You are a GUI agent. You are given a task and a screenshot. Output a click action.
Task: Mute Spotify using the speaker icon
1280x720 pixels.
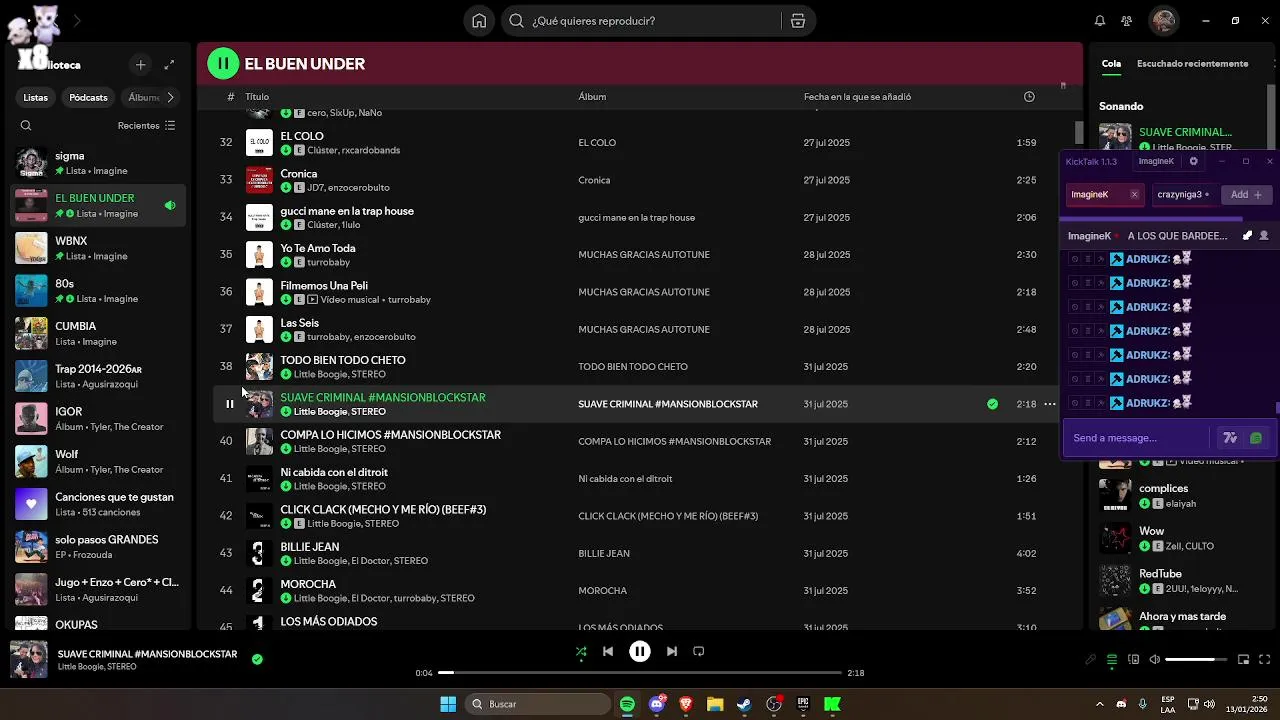coord(1155,659)
